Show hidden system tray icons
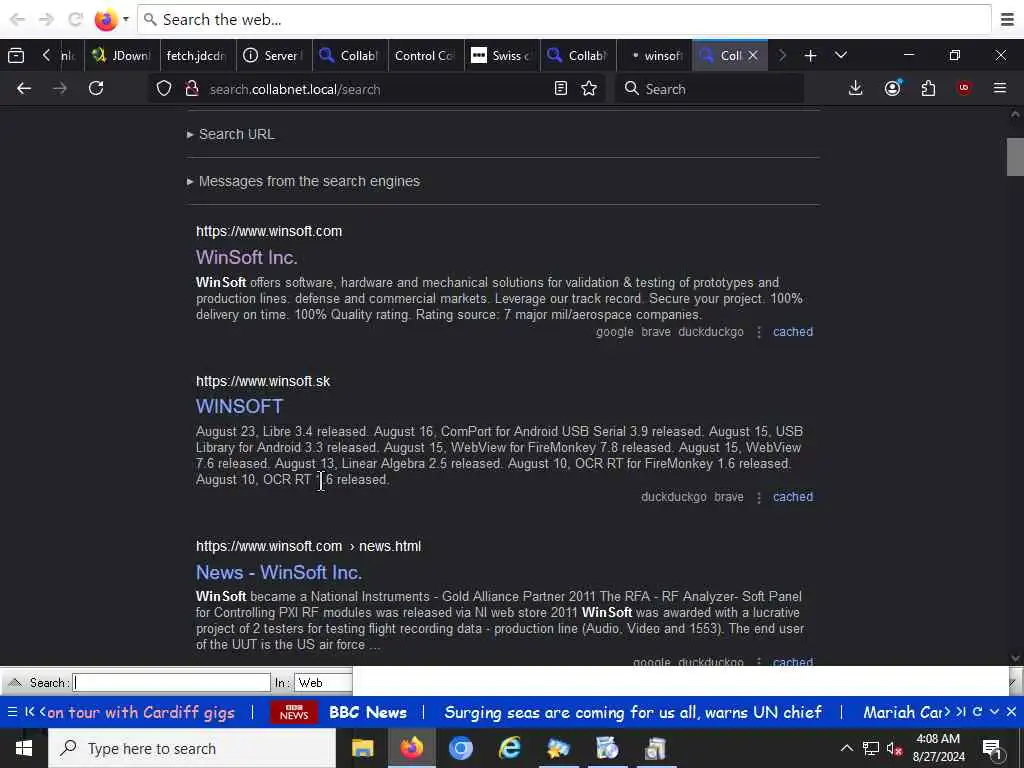 tap(846, 748)
